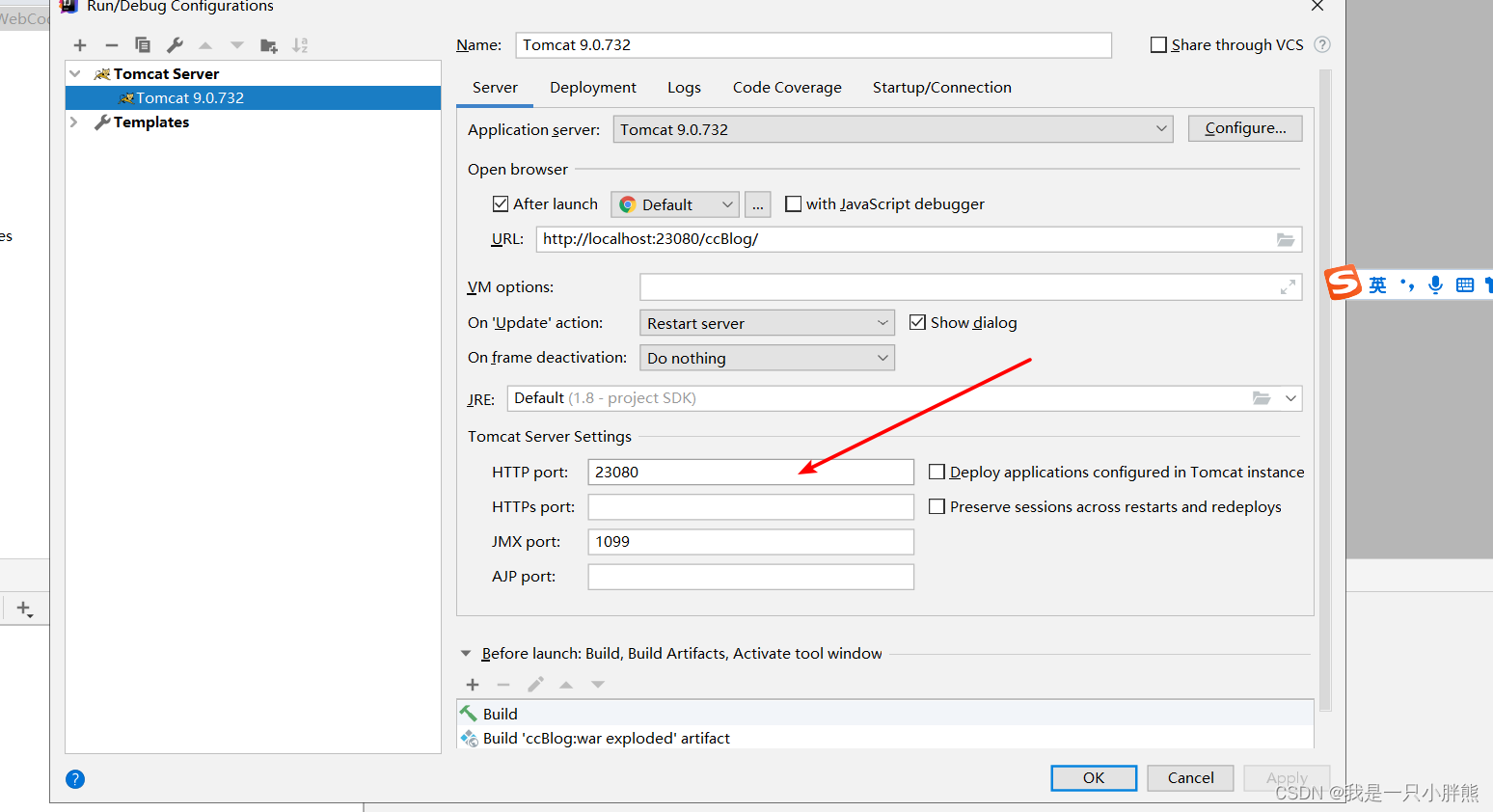
Task: Select Build task in before launch list
Action: 884,714
